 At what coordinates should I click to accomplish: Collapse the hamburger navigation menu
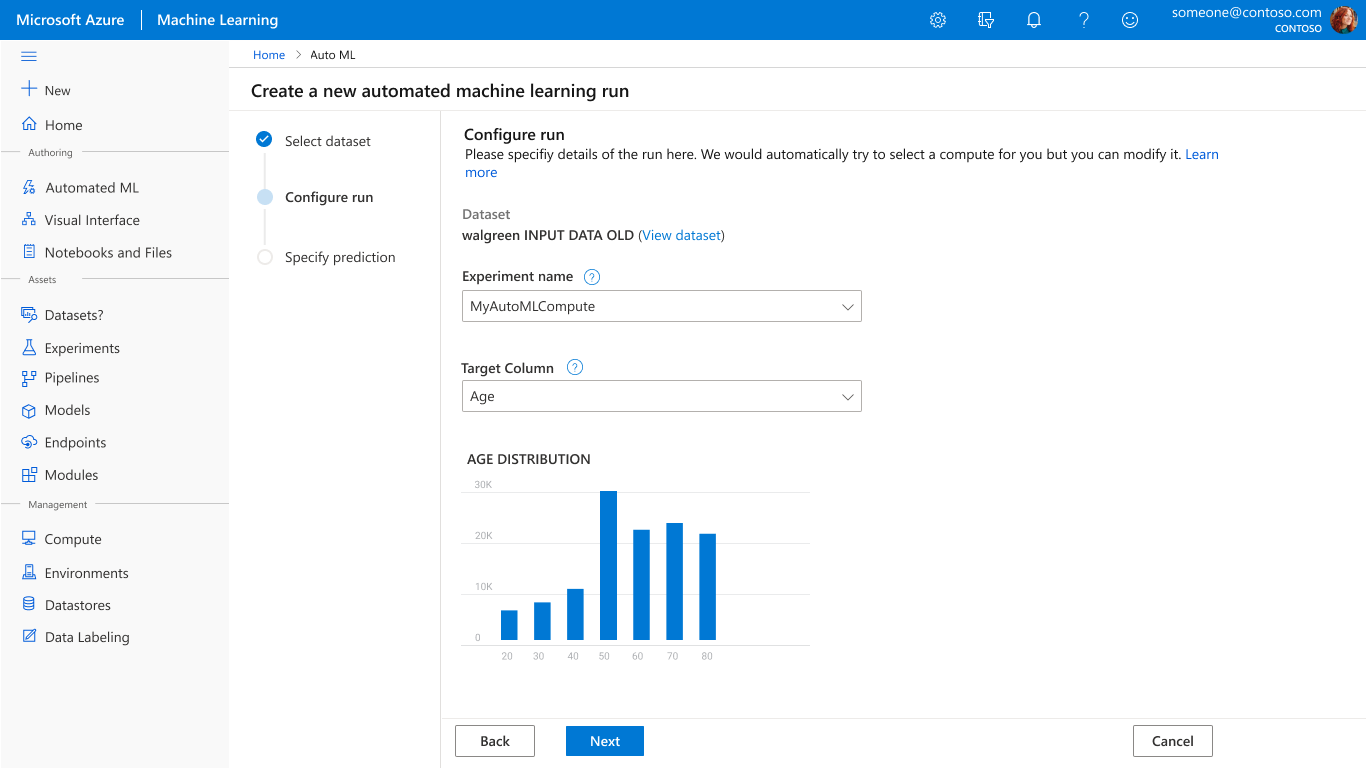pos(29,56)
